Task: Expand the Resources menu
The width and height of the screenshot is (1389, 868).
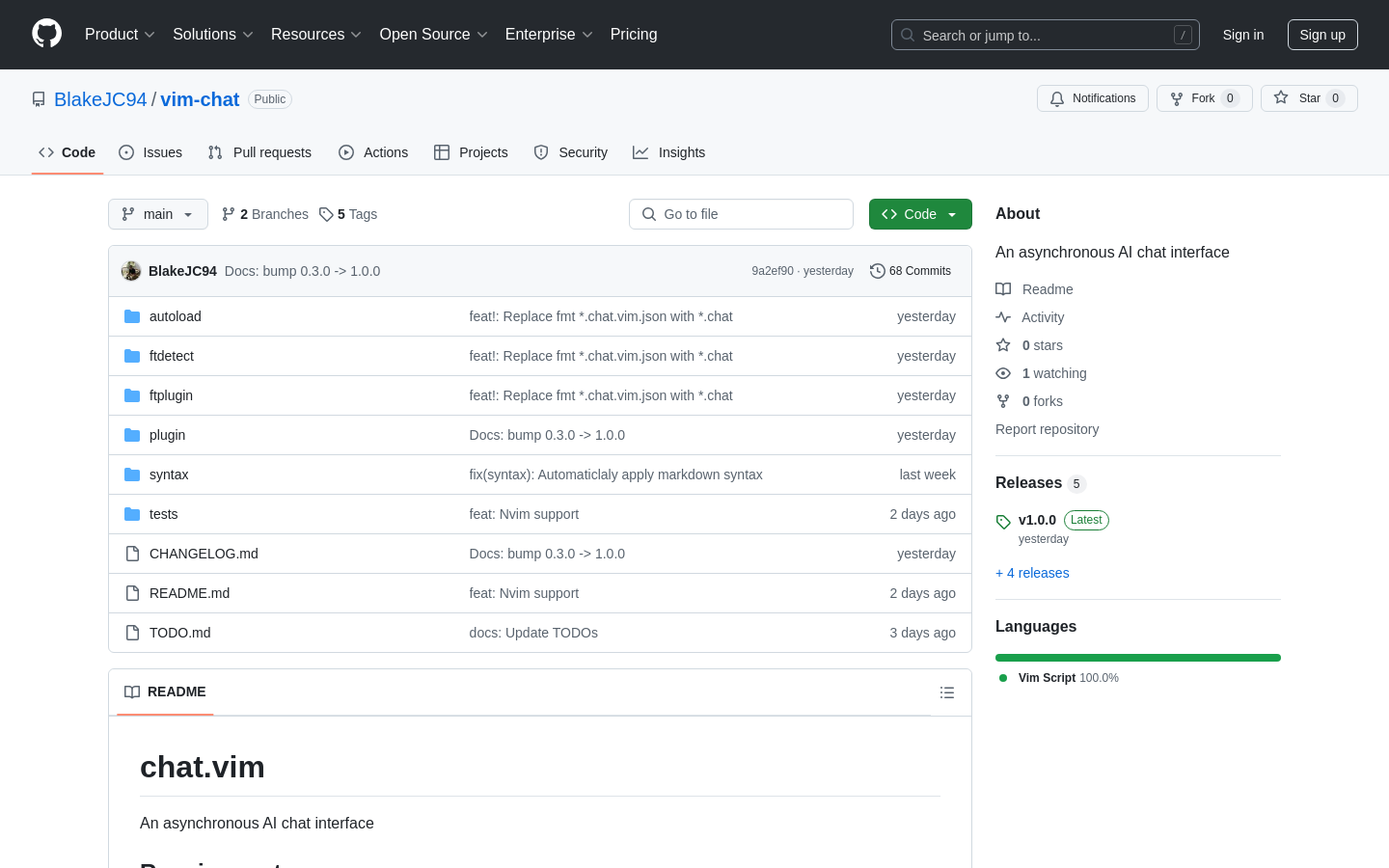Action: pyautogui.click(x=316, y=34)
